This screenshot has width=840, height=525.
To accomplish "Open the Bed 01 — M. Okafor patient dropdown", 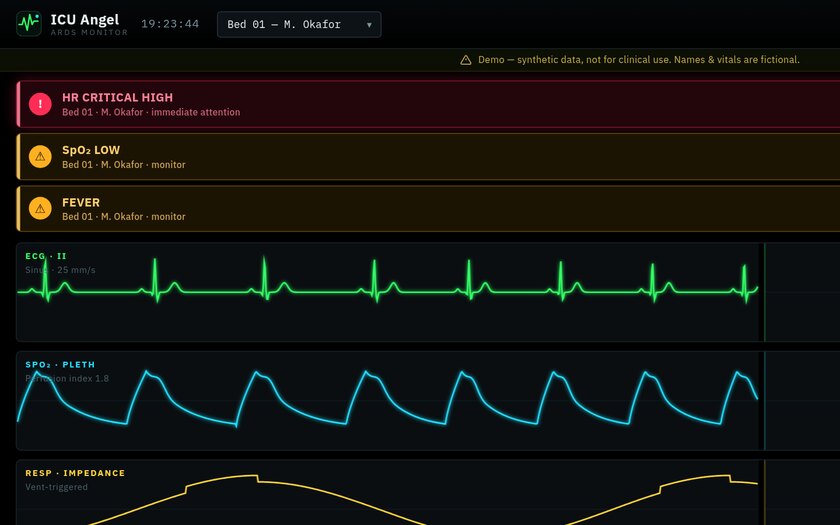I will point(299,25).
